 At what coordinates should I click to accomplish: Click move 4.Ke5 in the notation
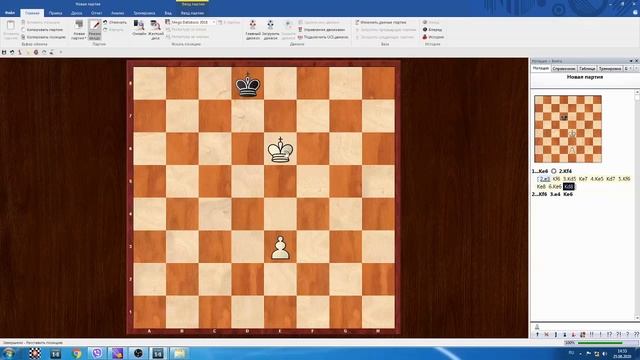pos(597,179)
